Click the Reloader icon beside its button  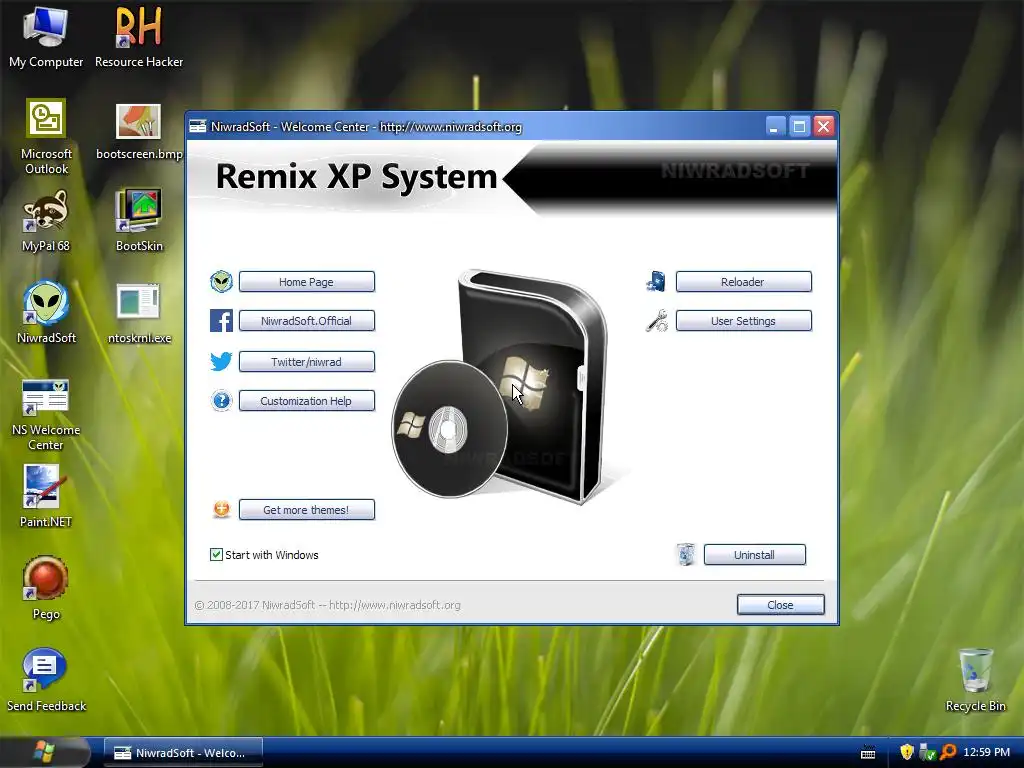(x=656, y=281)
